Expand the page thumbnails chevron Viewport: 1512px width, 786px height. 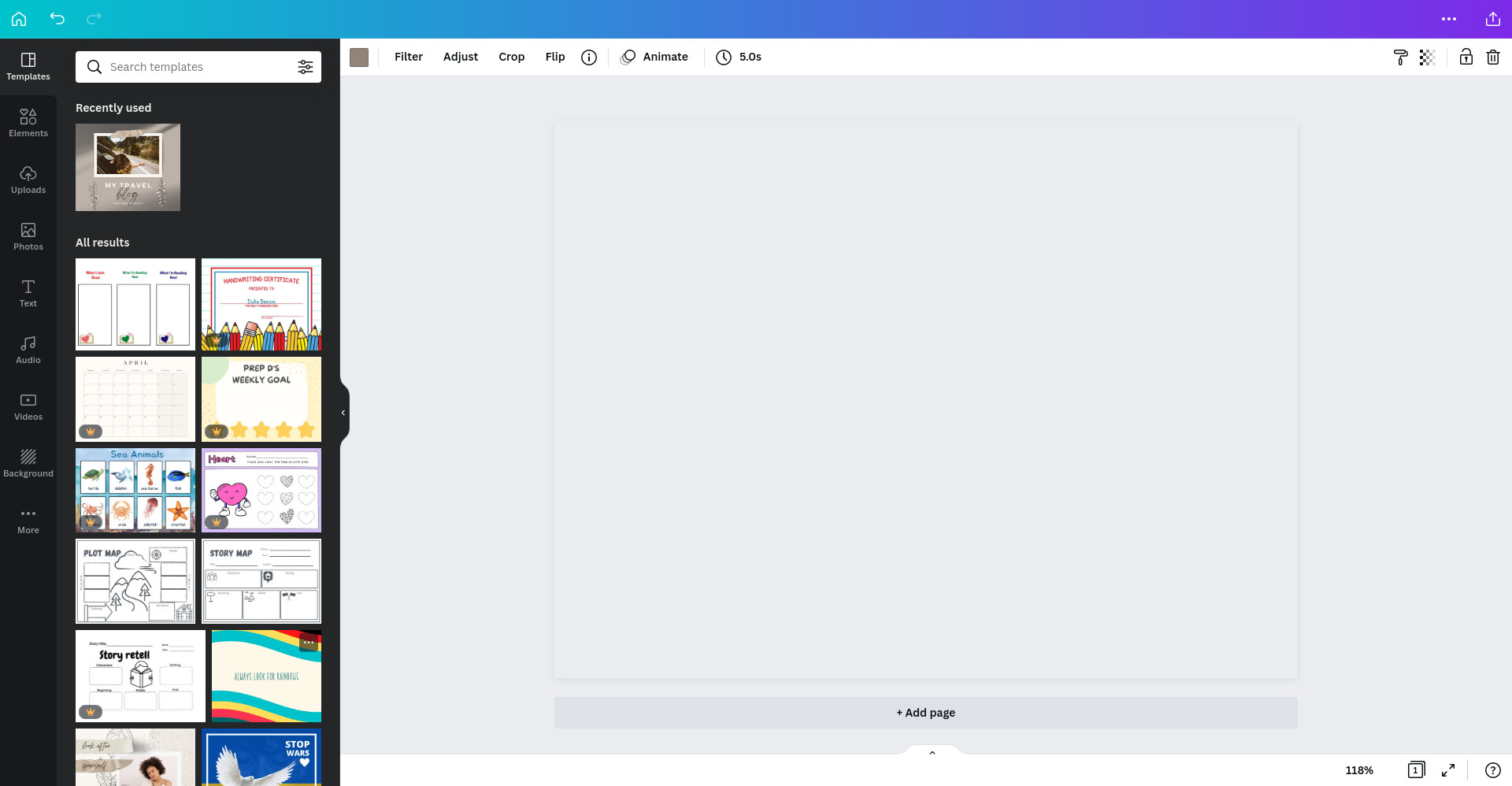[x=932, y=753]
